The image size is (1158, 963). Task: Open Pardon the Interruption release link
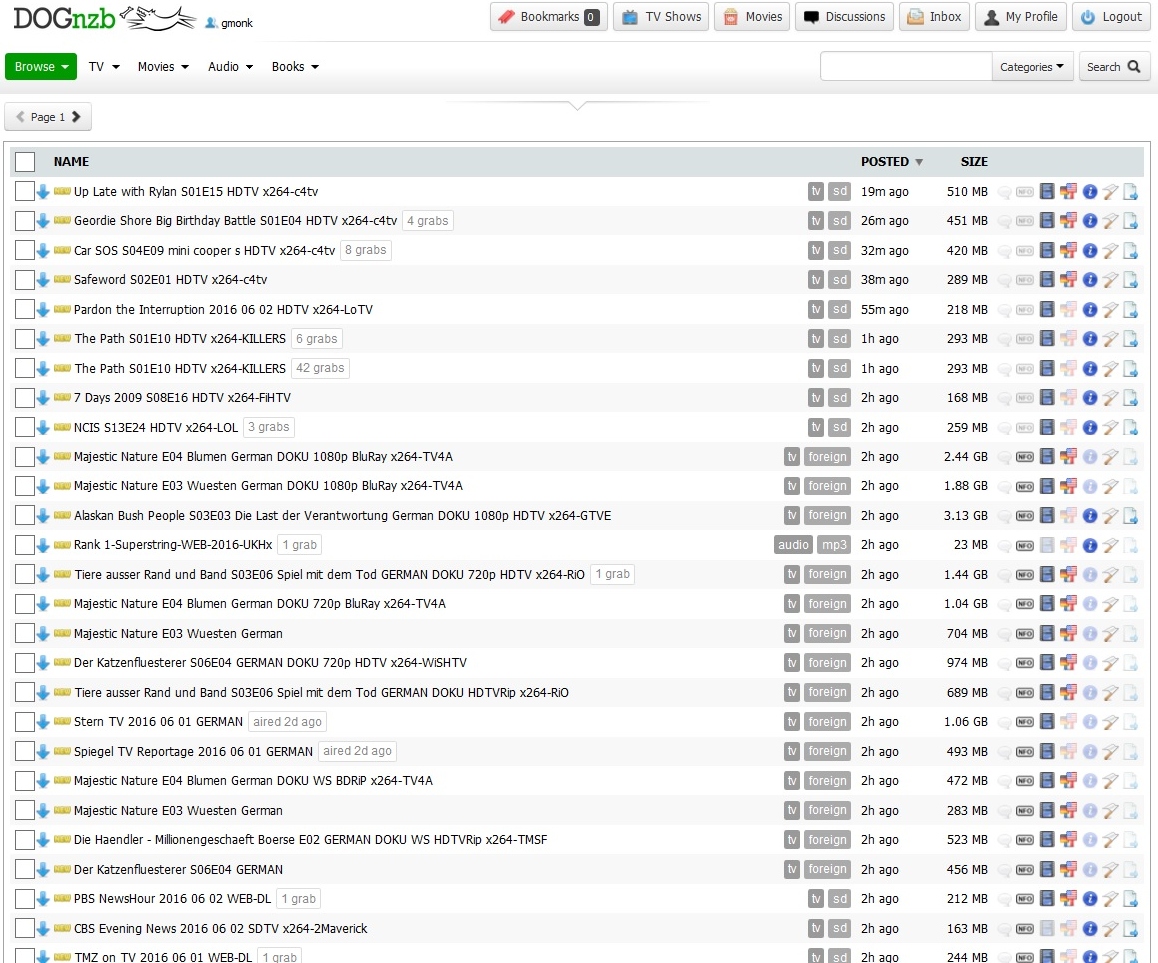(223, 309)
